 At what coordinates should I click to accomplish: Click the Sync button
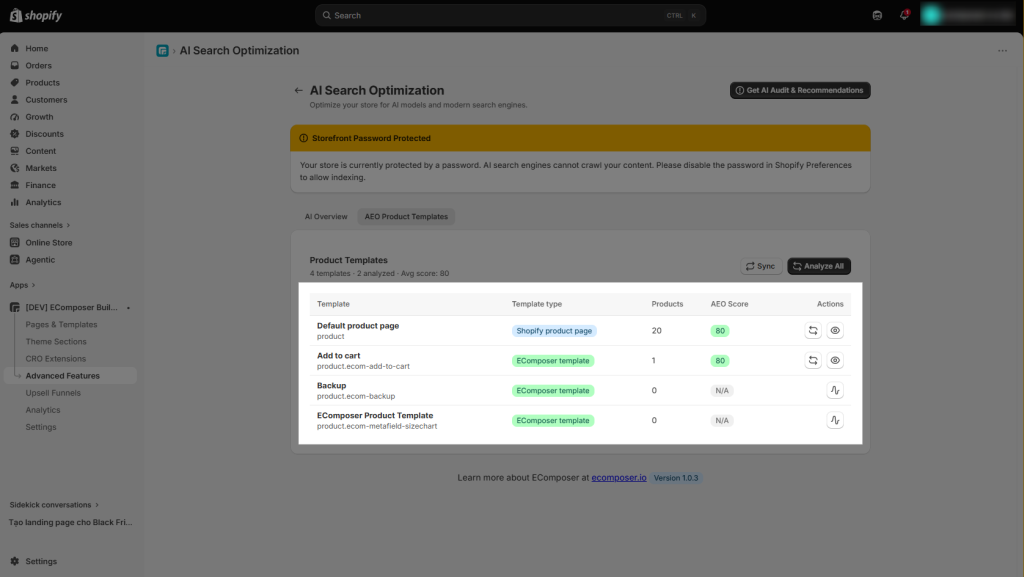[x=761, y=266]
